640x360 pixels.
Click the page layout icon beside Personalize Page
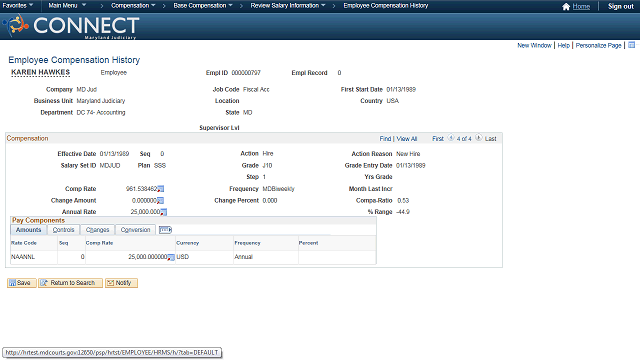tap(631, 45)
